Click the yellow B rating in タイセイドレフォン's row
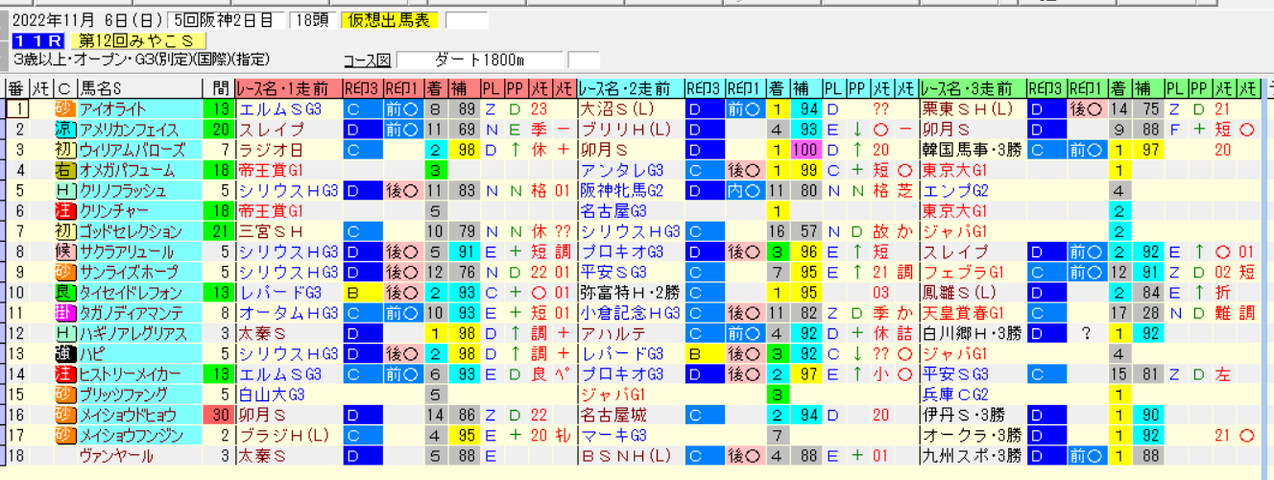The image size is (1274, 480). 361,292
